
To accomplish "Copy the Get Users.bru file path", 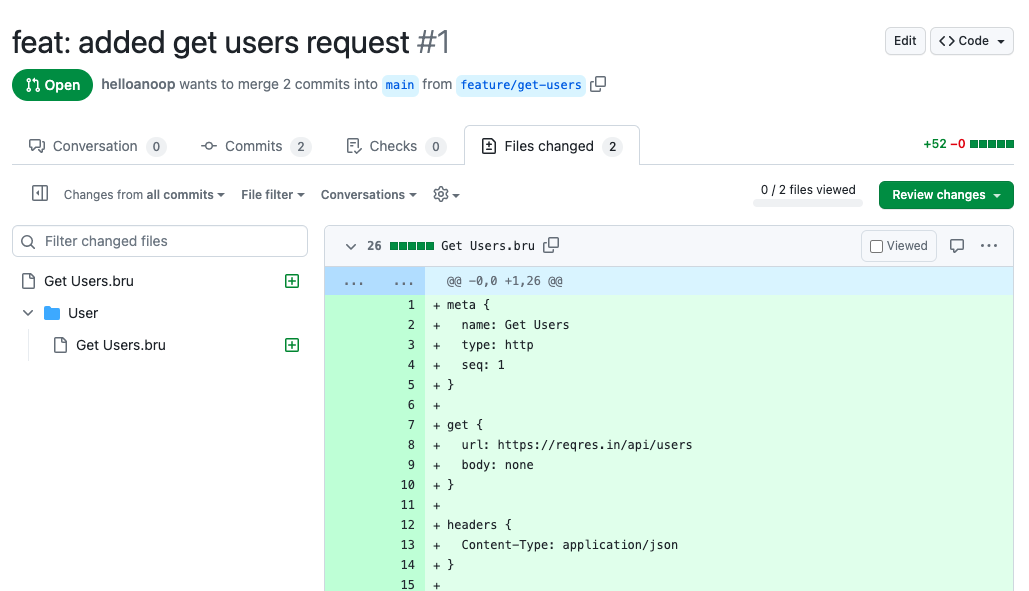I will click(550, 245).
